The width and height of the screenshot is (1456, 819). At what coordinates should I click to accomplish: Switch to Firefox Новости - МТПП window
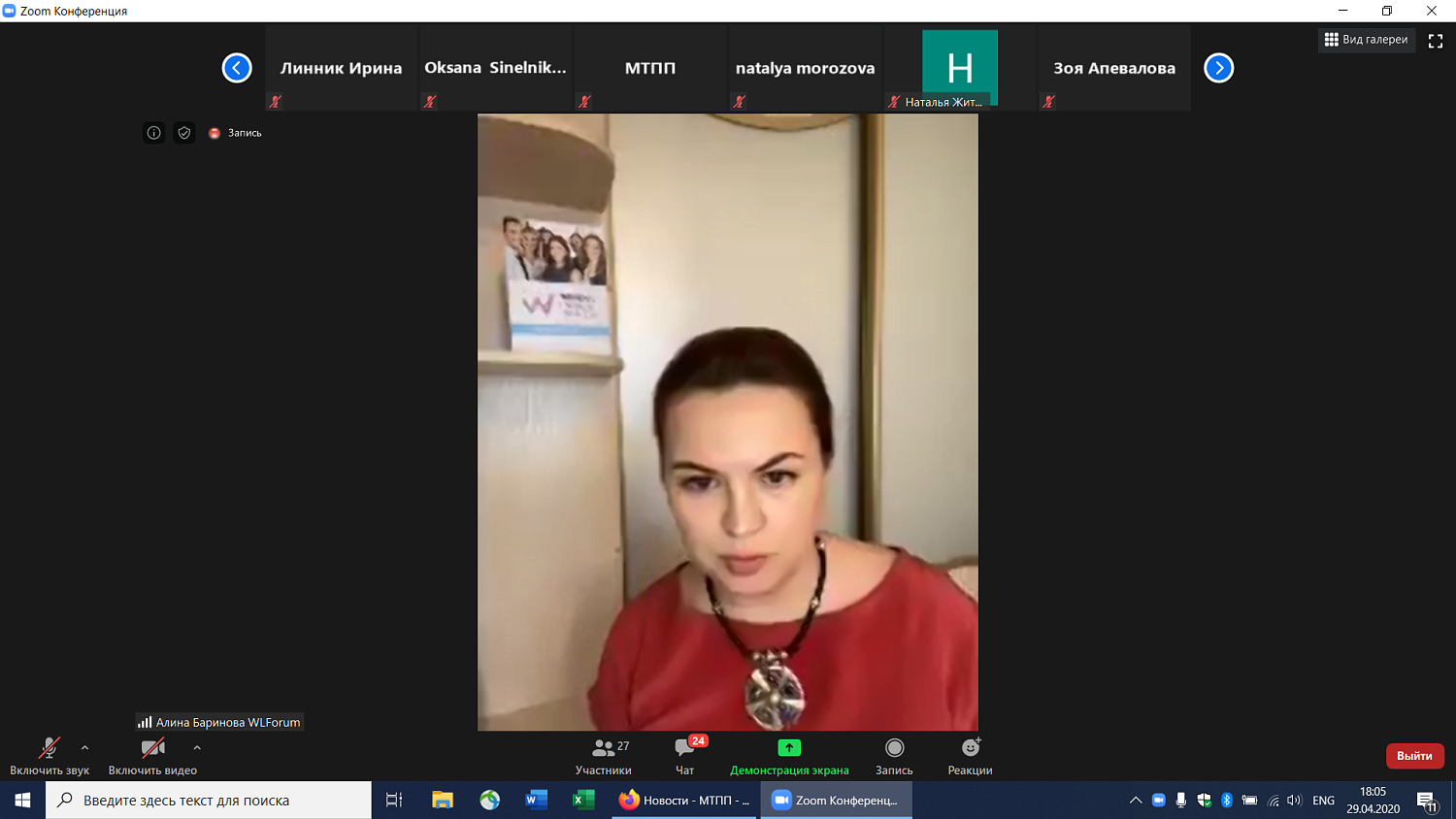[x=685, y=801]
